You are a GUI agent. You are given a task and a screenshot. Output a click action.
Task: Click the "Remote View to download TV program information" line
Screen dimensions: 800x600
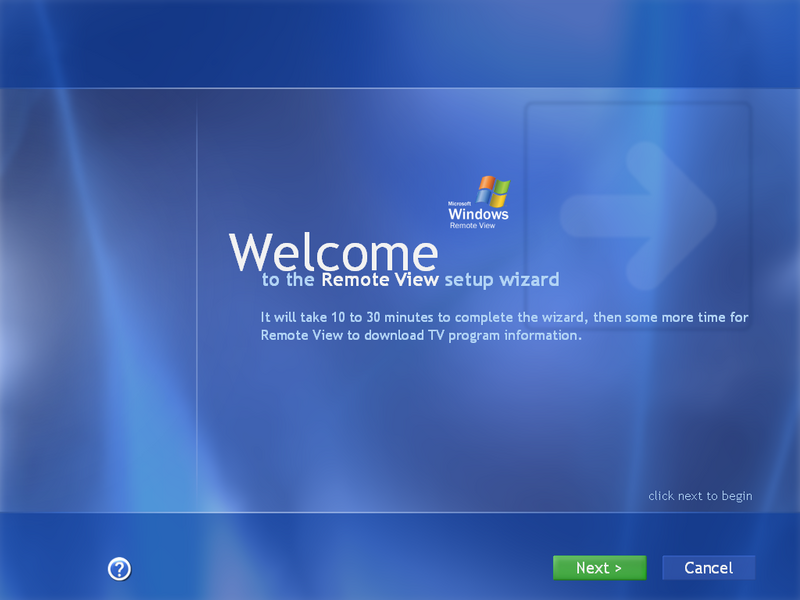[x=421, y=335]
